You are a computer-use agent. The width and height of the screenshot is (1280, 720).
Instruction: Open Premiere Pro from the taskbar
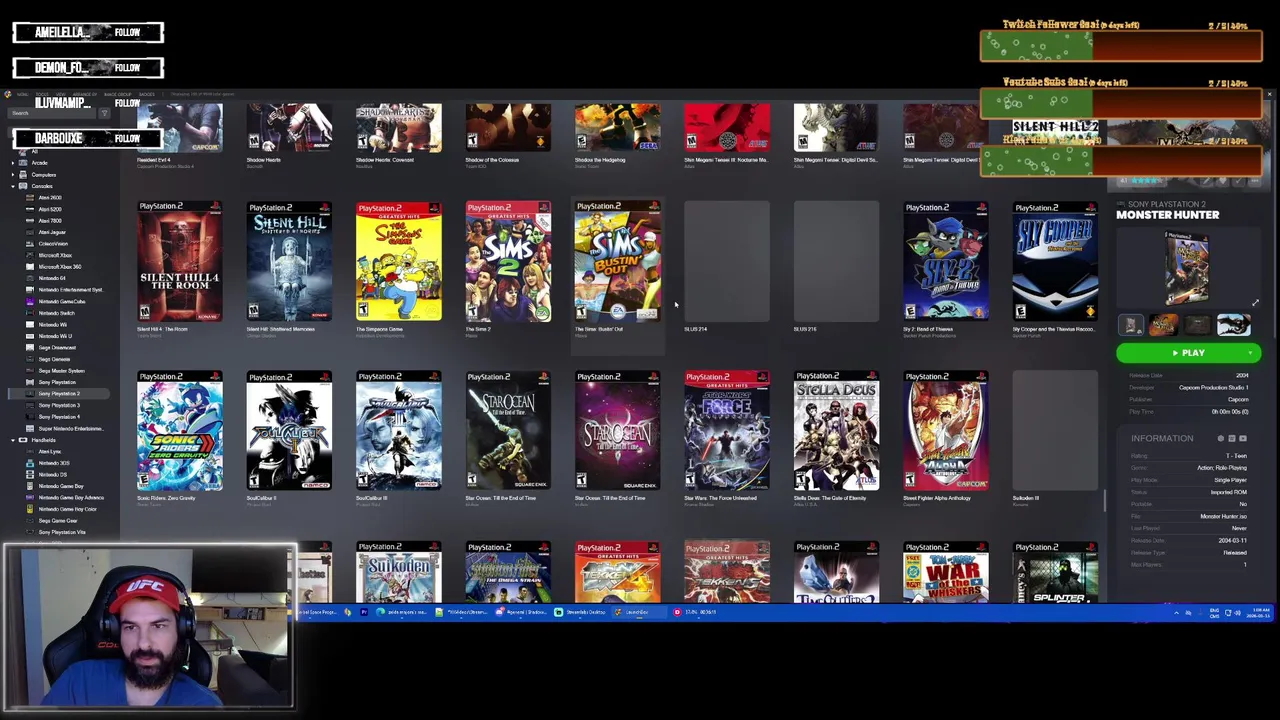point(364,612)
